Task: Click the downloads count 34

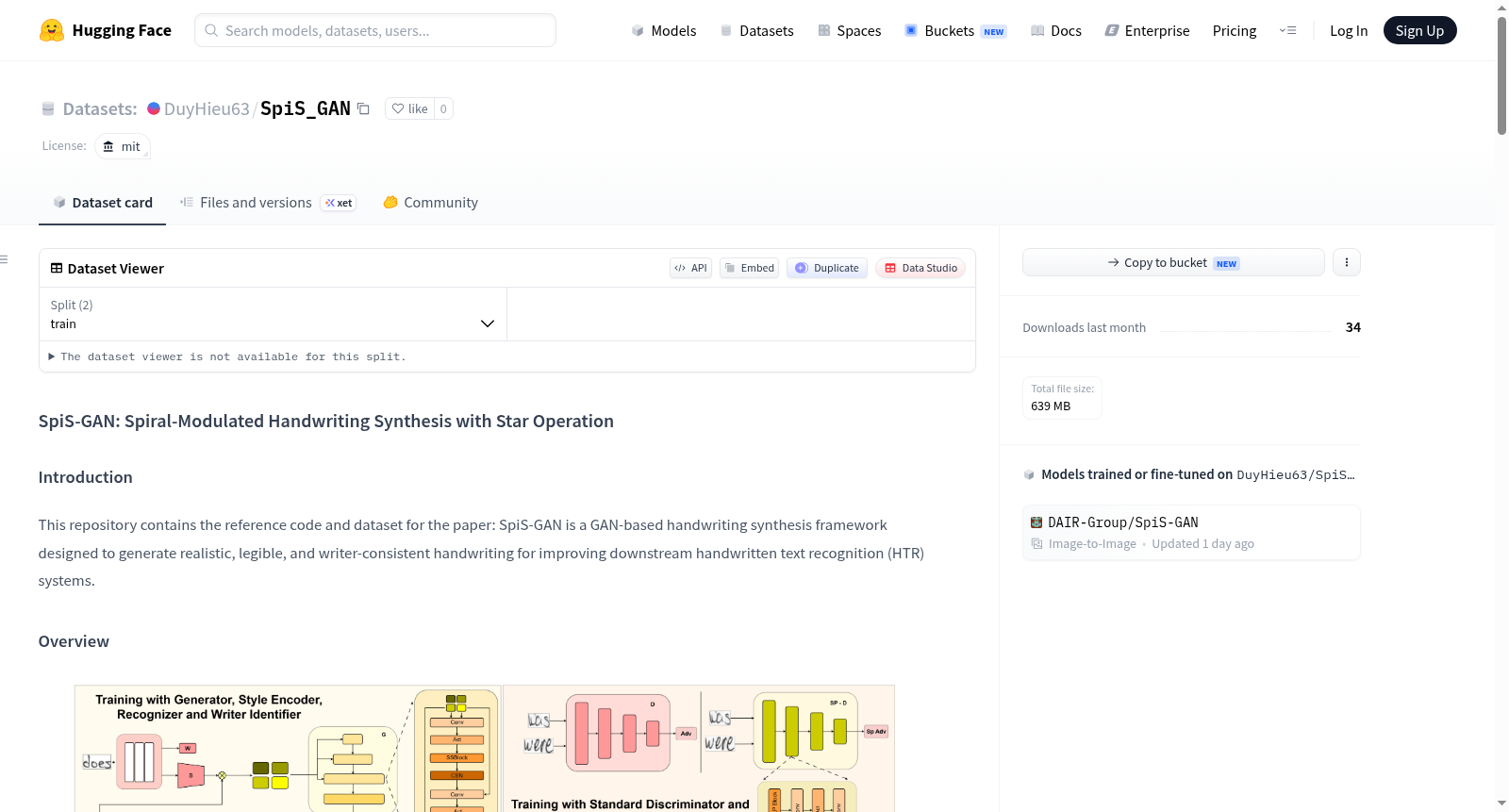Action: (x=1353, y=327)
